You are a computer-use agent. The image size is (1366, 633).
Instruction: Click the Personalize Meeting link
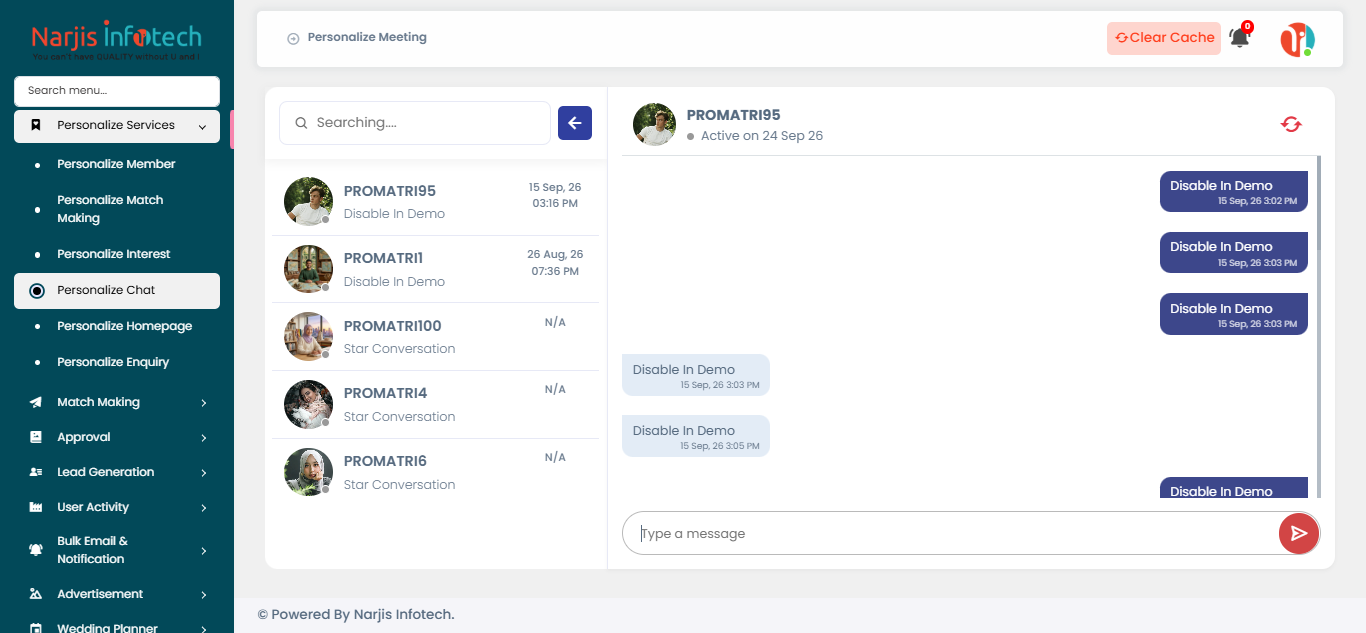point(367,37)
